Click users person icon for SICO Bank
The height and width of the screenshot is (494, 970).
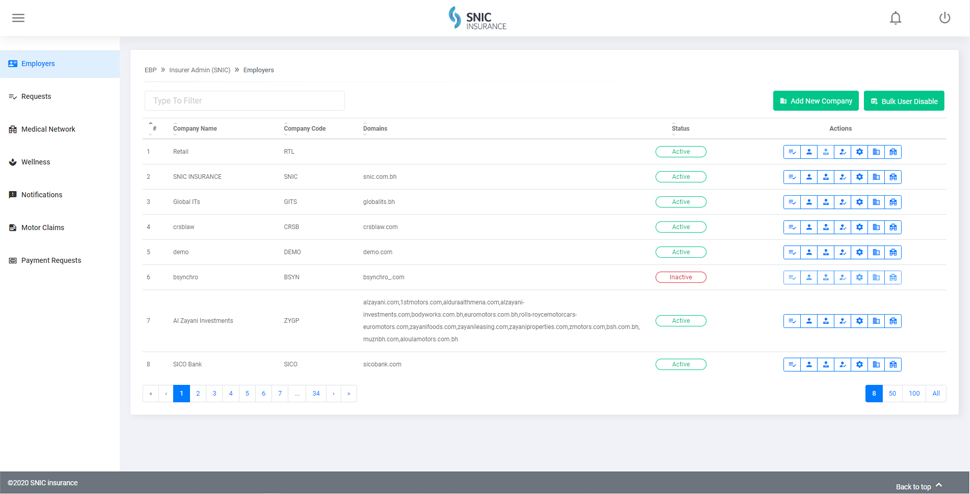point(809,365)
